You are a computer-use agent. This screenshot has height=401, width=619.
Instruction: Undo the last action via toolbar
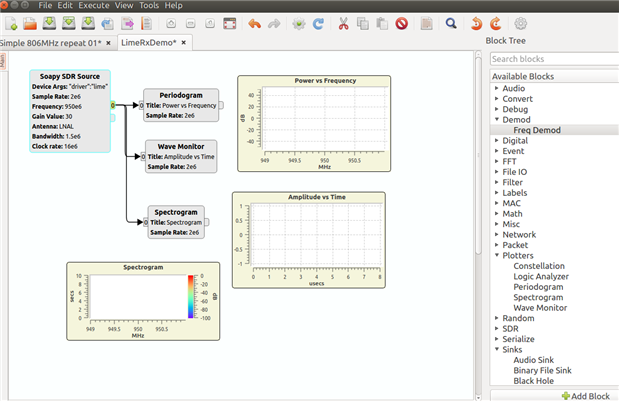click(x=253, y=23)
